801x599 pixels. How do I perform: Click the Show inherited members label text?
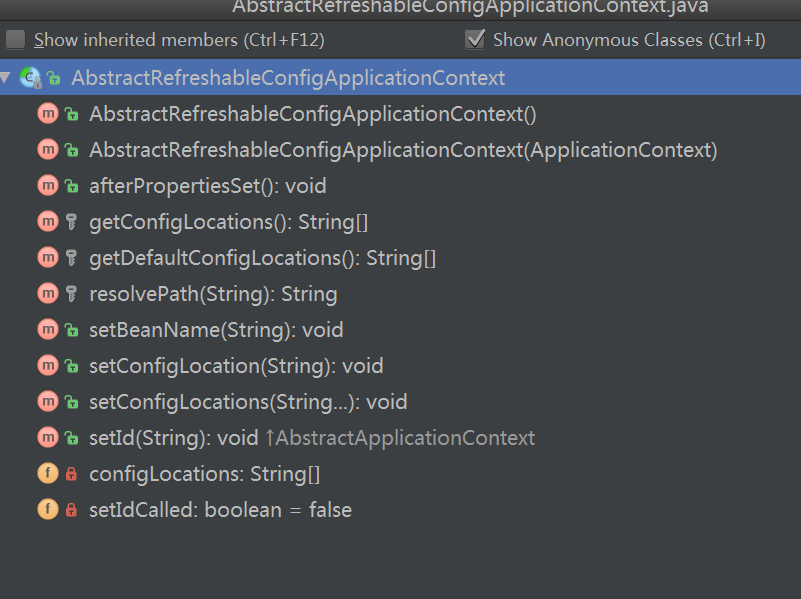point(179,40)
